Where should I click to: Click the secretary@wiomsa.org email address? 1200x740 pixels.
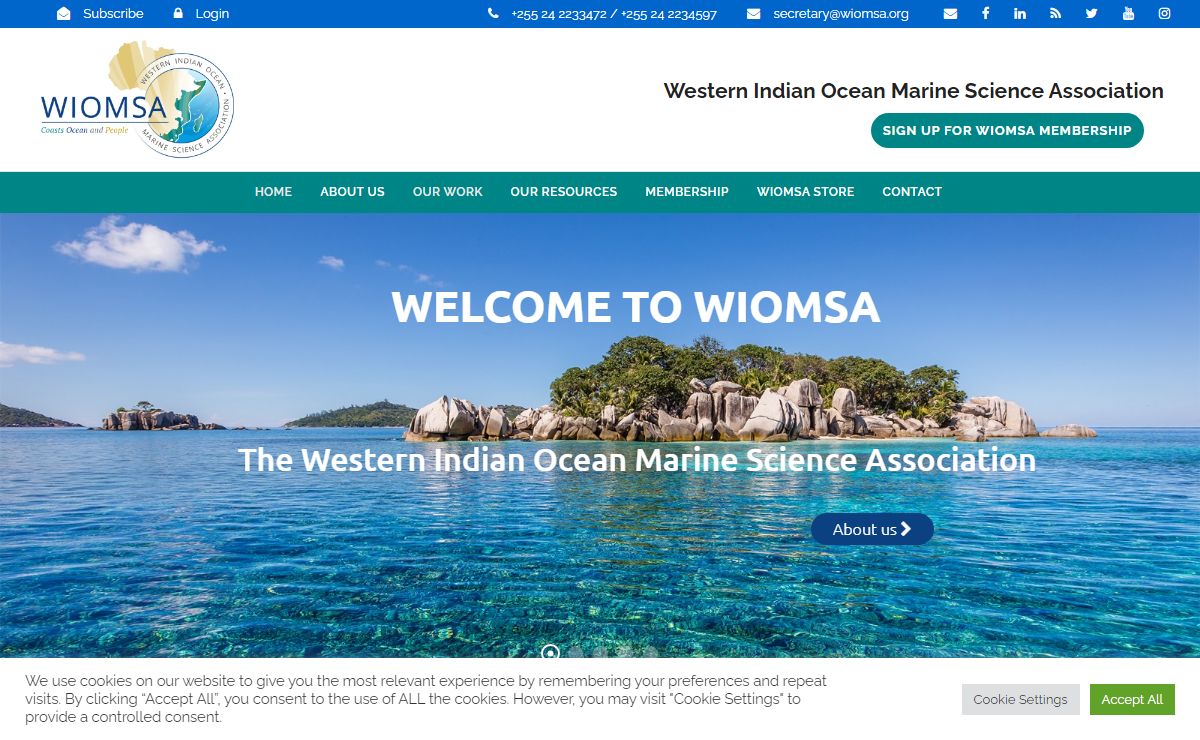[x=841, y=14]
